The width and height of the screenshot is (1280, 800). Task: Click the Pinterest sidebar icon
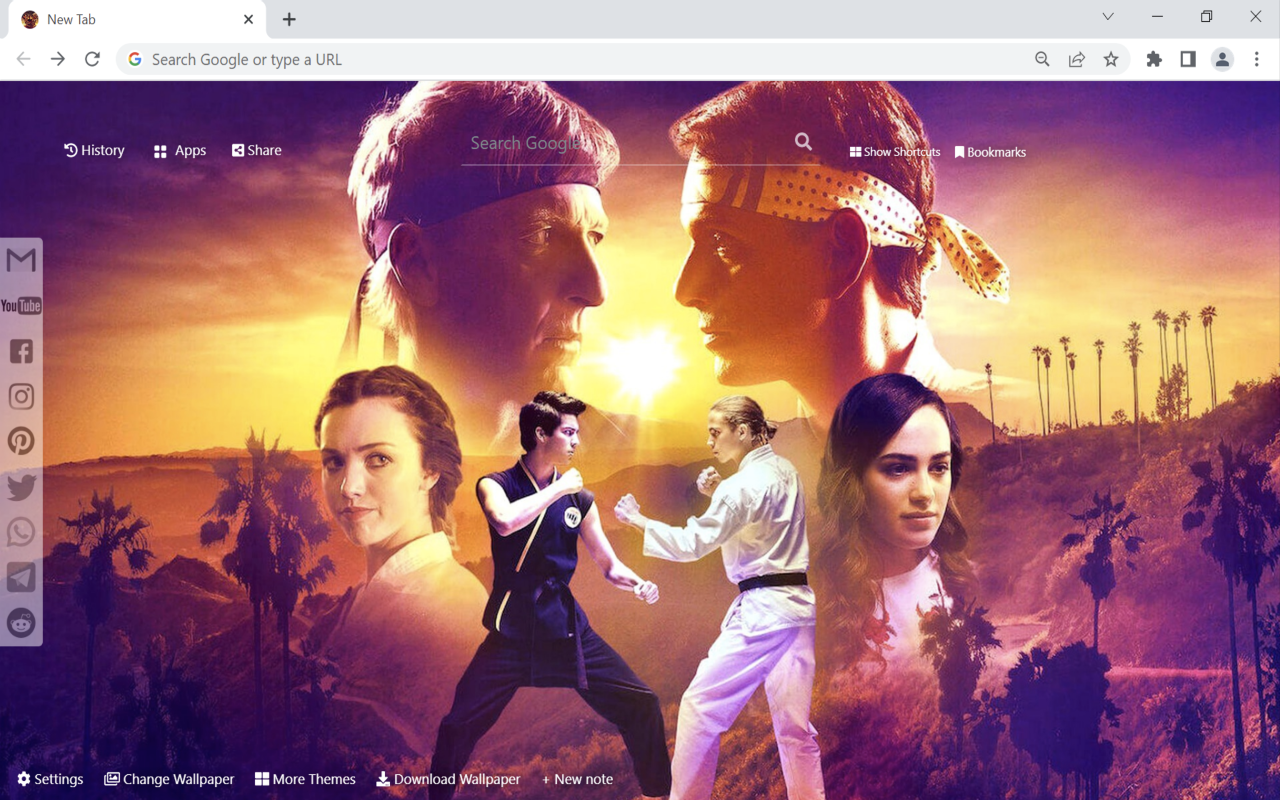pyautogui.click(x=21, y=441)
